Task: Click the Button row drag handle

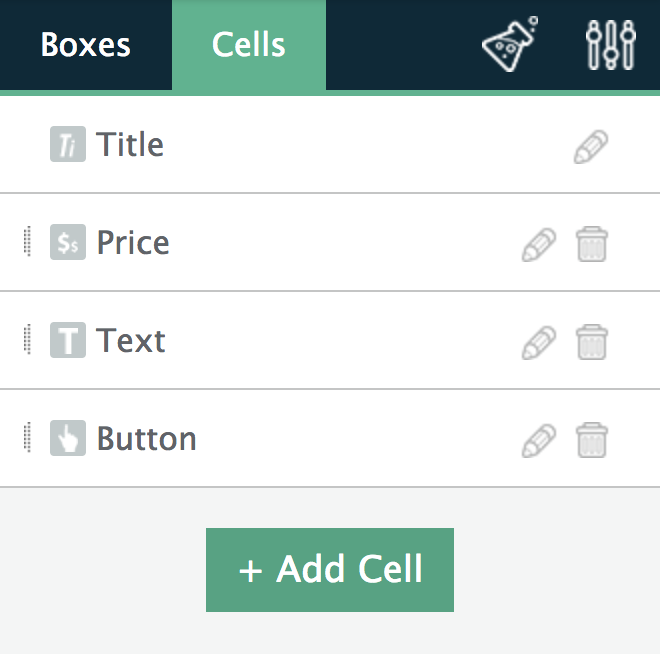Action: pyautogui.click(x=27, y=437)
